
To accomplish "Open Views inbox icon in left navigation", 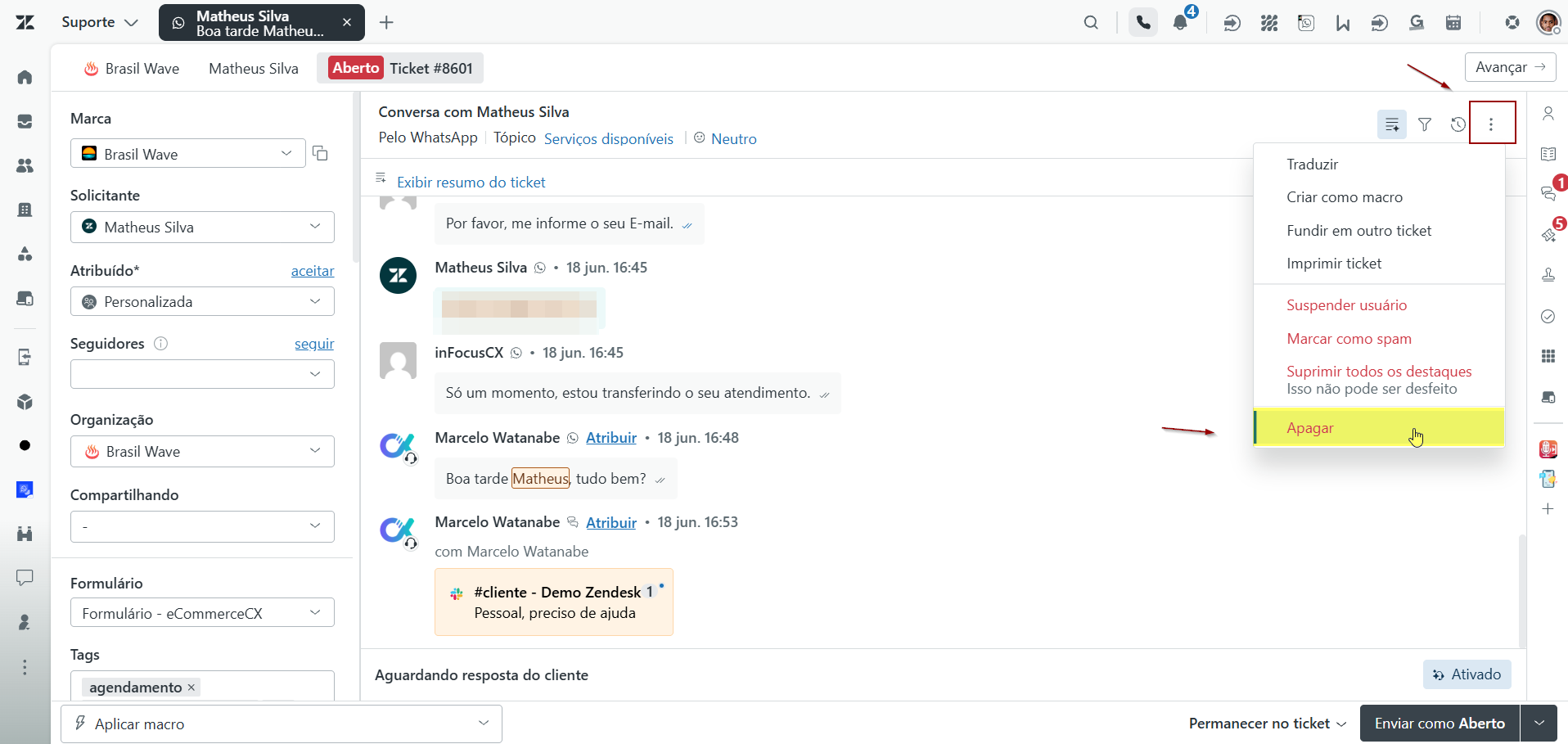I will 25,121.
